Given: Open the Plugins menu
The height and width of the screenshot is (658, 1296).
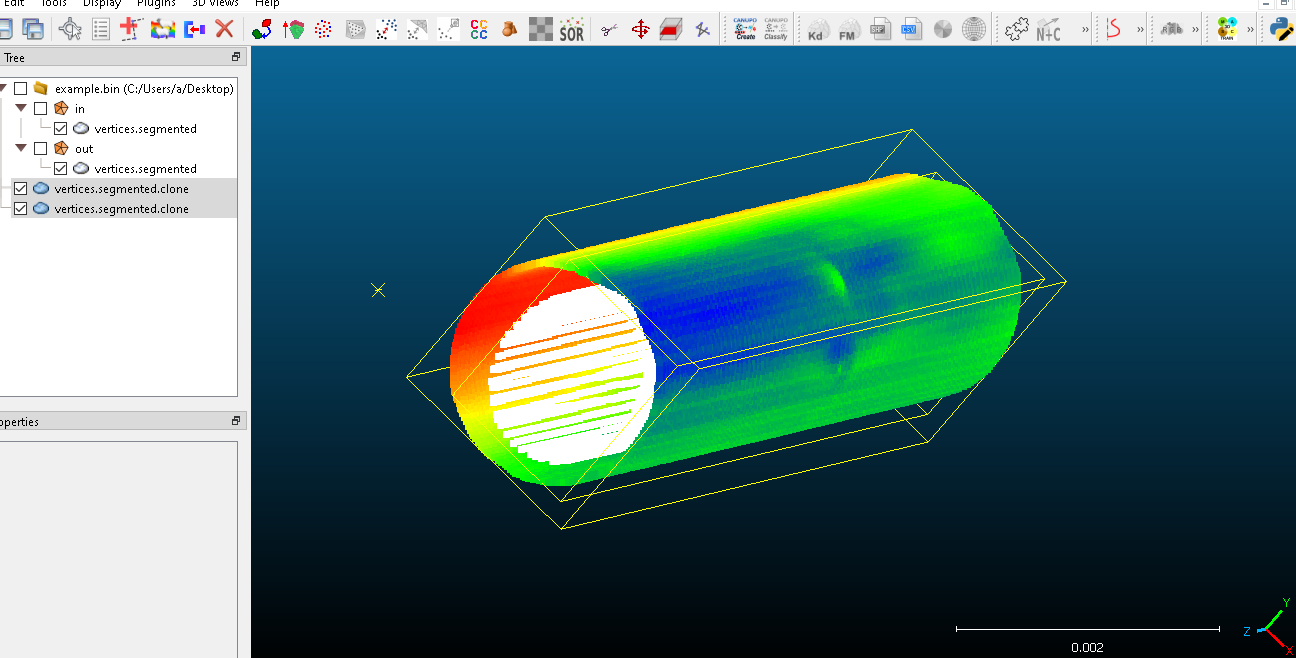Looking at the screenshot, I should point(156,4).
